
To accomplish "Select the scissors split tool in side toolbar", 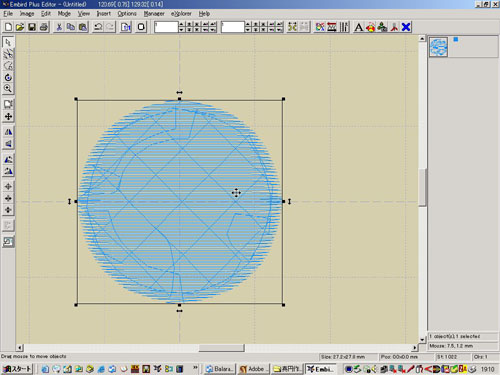I will point(8,54).
